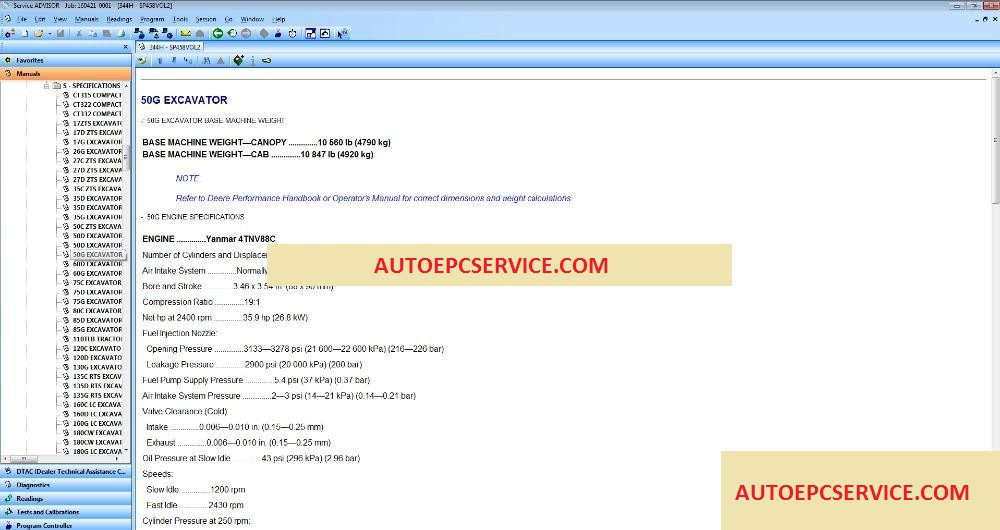Select 85G EXCAVATOR tree item
Screen dimensions: 1000x530
pos(97,329)
